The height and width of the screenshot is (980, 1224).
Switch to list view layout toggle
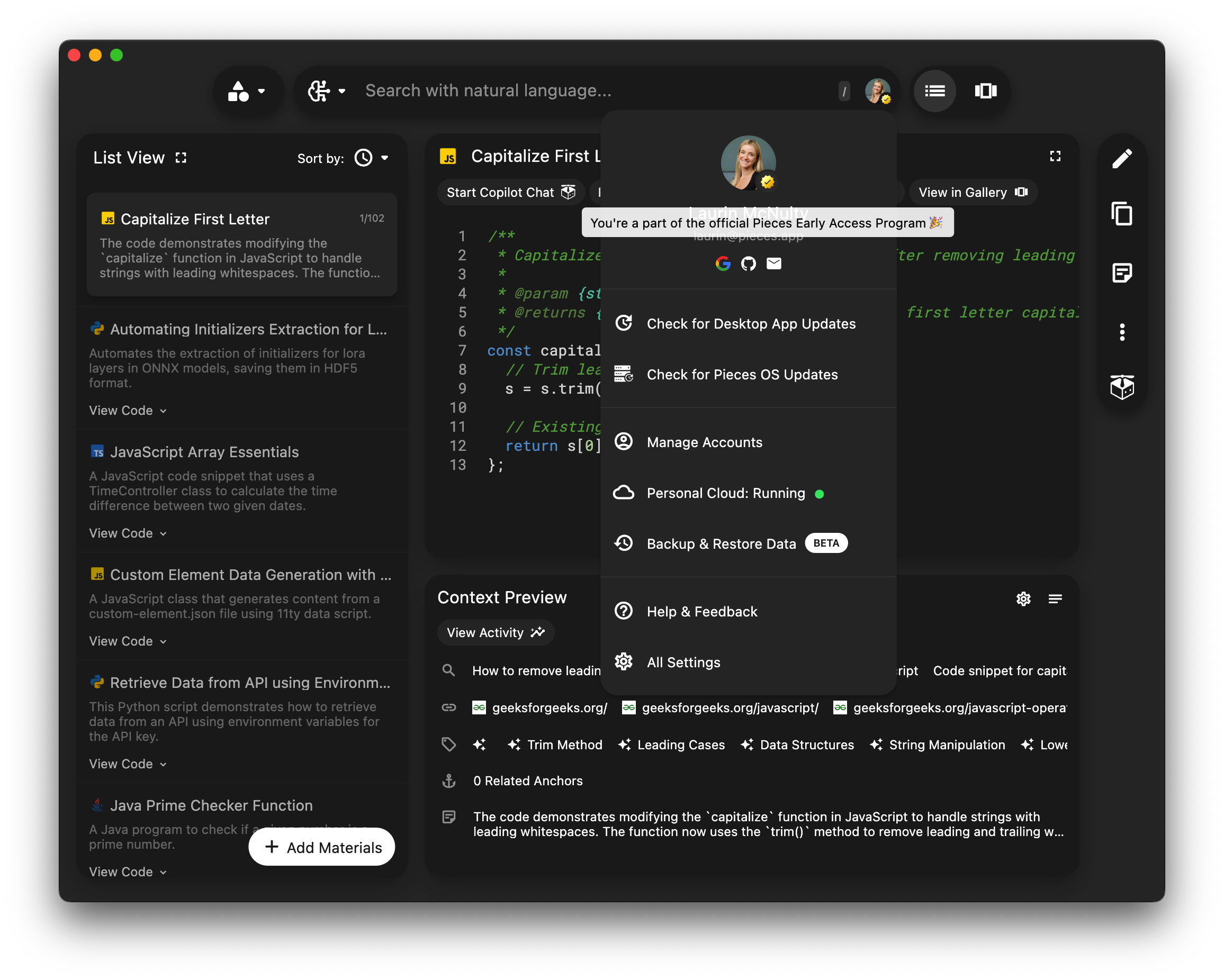pos(934,91)
